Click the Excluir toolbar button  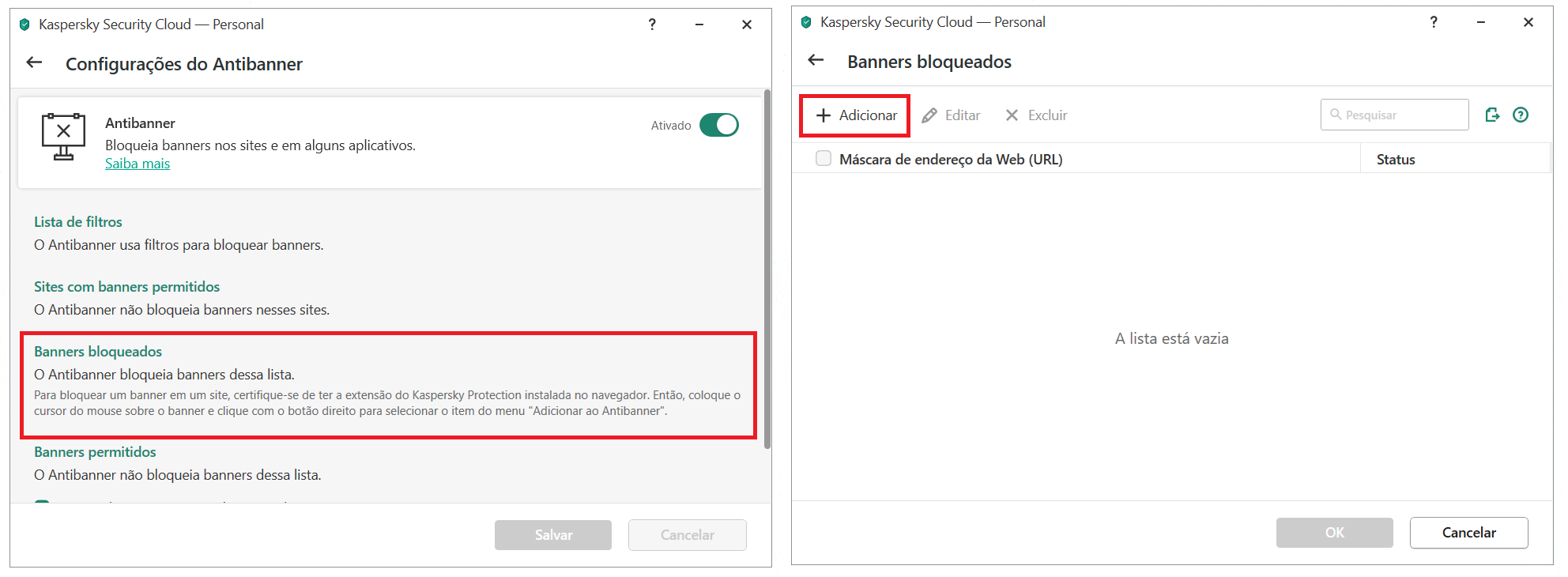(x=1036, y=115)
